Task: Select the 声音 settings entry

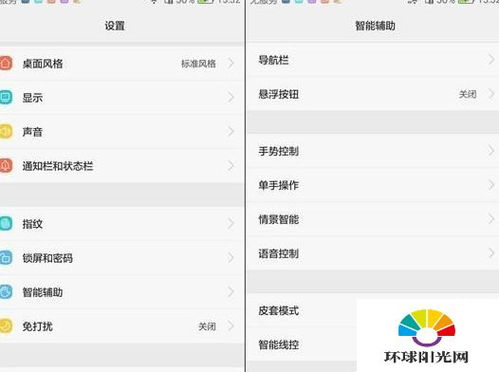Action: [x=122, y=132]
